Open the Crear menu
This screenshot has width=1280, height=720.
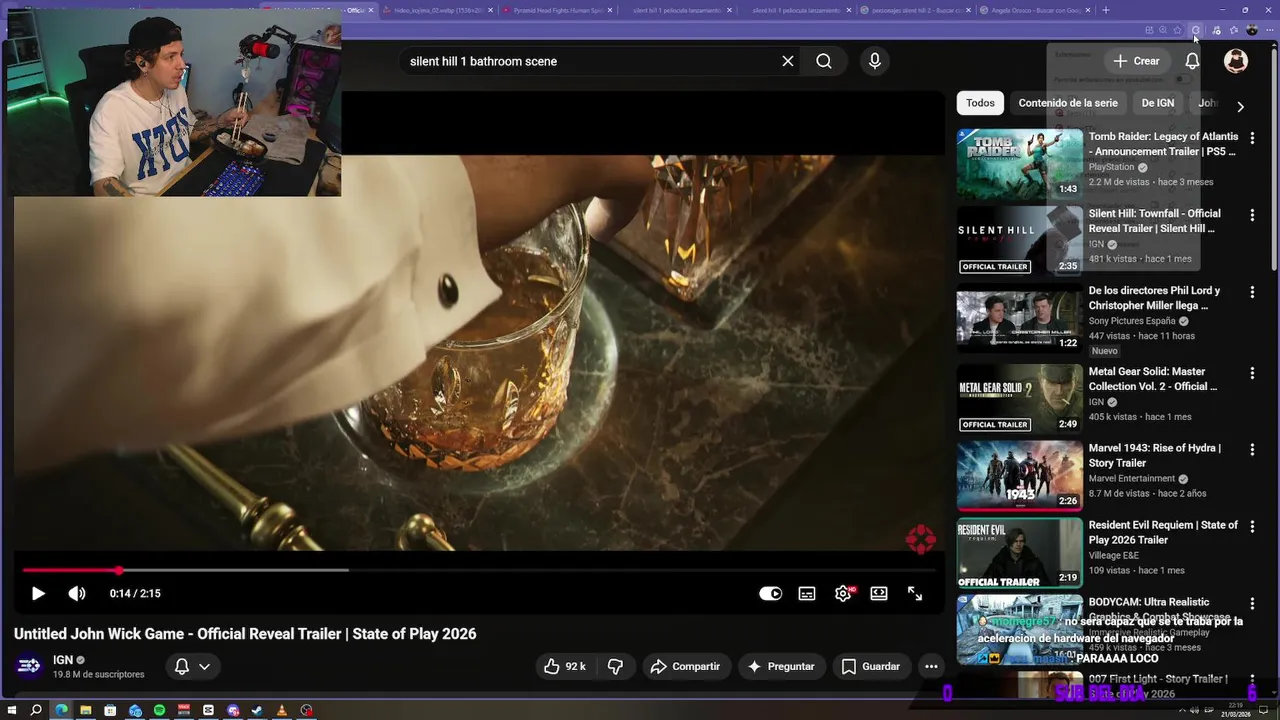[x=1137, y=61]
